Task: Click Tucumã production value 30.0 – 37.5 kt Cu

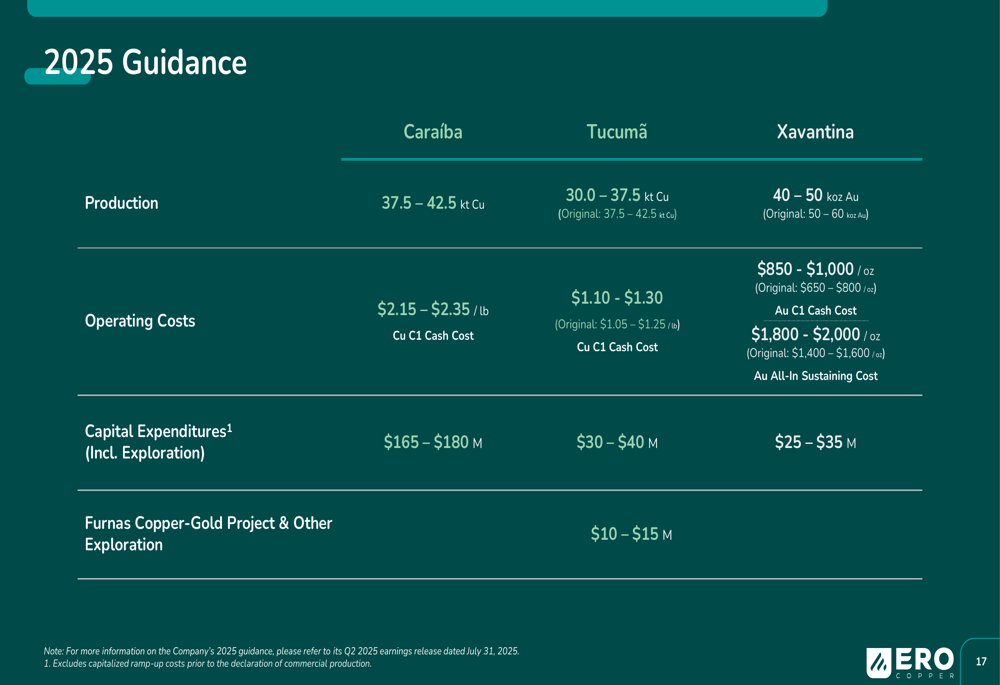Action: 617,195
